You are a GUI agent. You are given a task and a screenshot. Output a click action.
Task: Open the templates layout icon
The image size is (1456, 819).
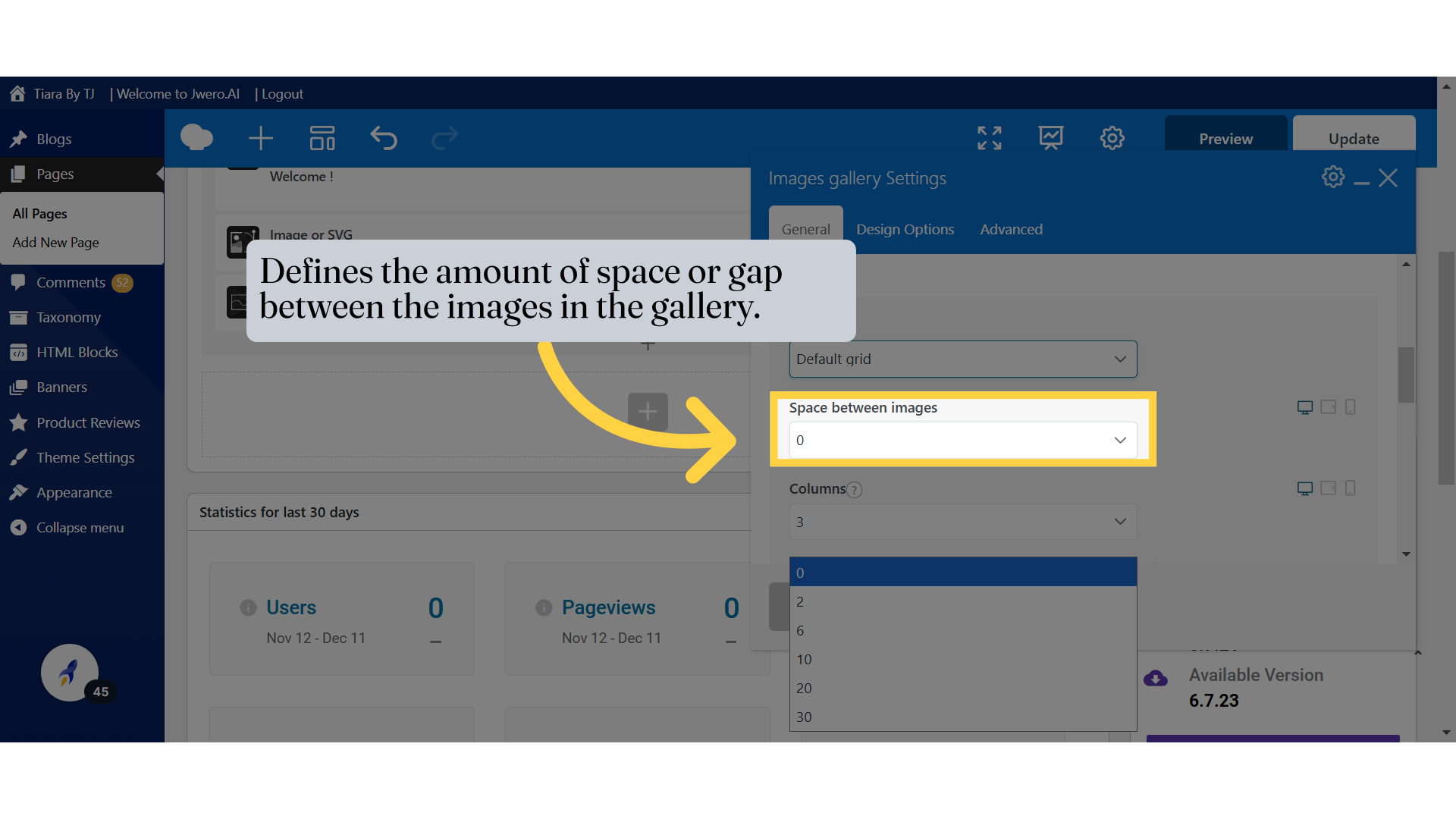click(322, 138)
